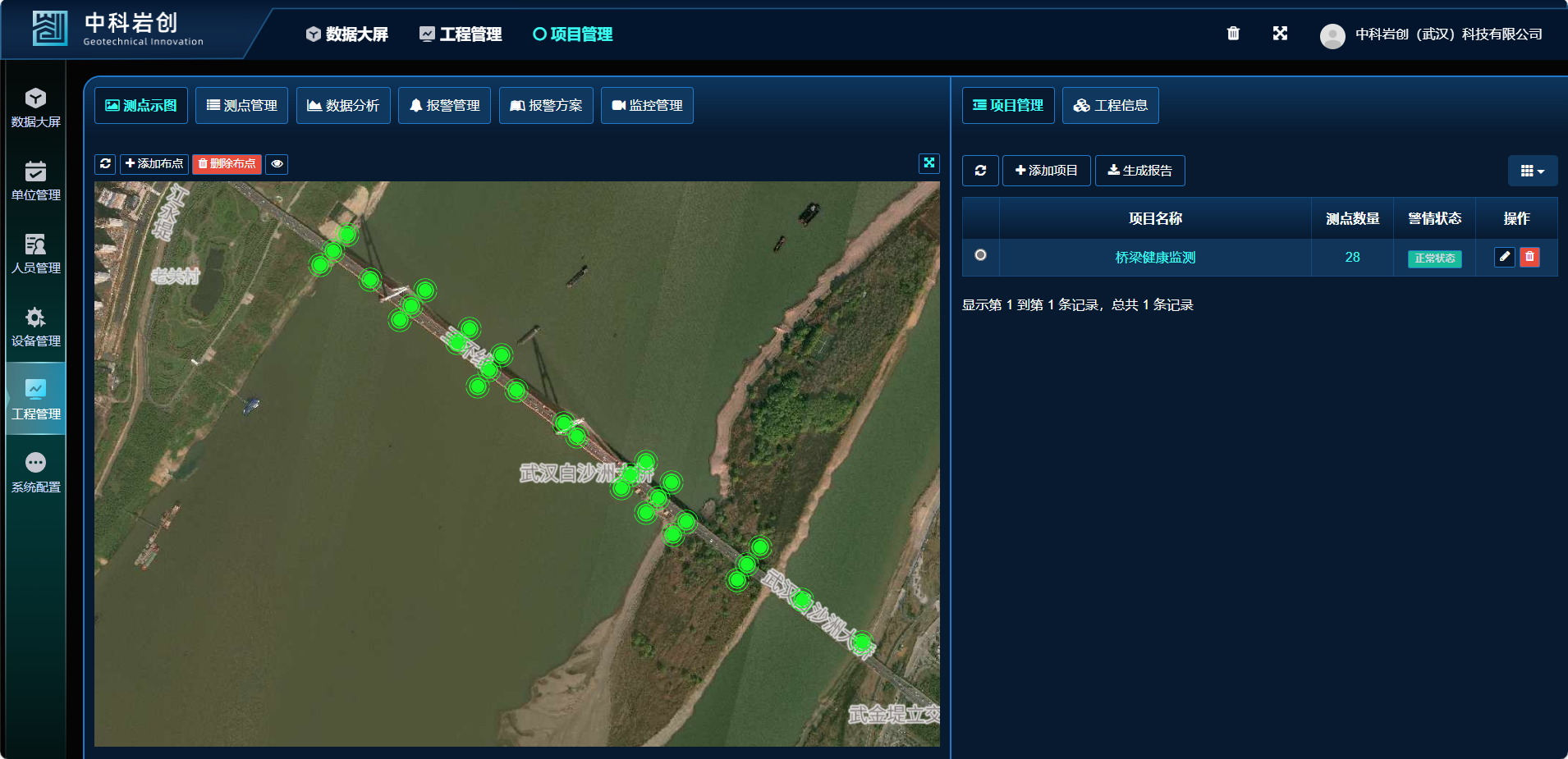Viewport: 1568px width, 759px height.
Task: Switch to the 工程信息 tab
Action: [1110, 106]
